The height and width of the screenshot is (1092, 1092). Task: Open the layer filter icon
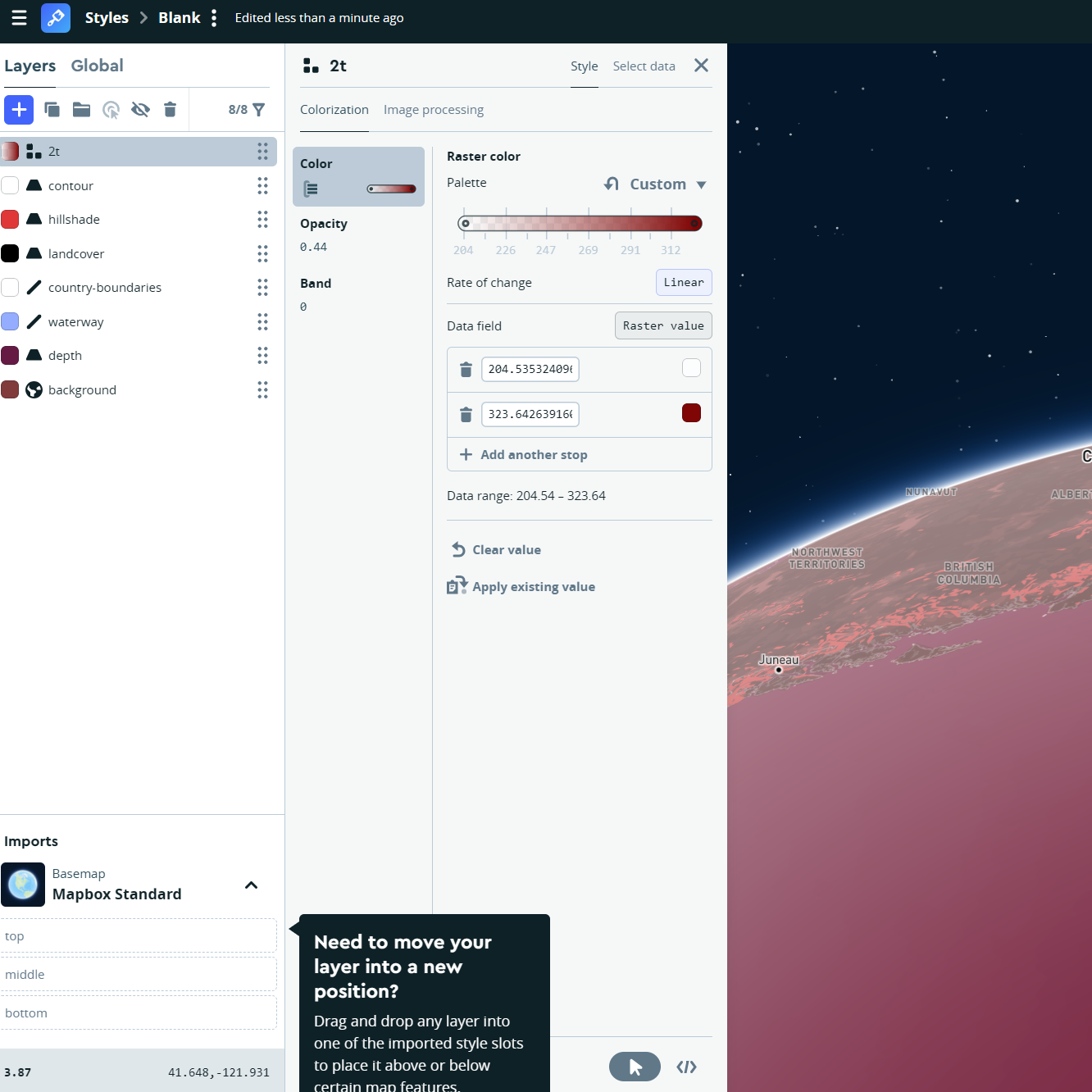(258, 109)
